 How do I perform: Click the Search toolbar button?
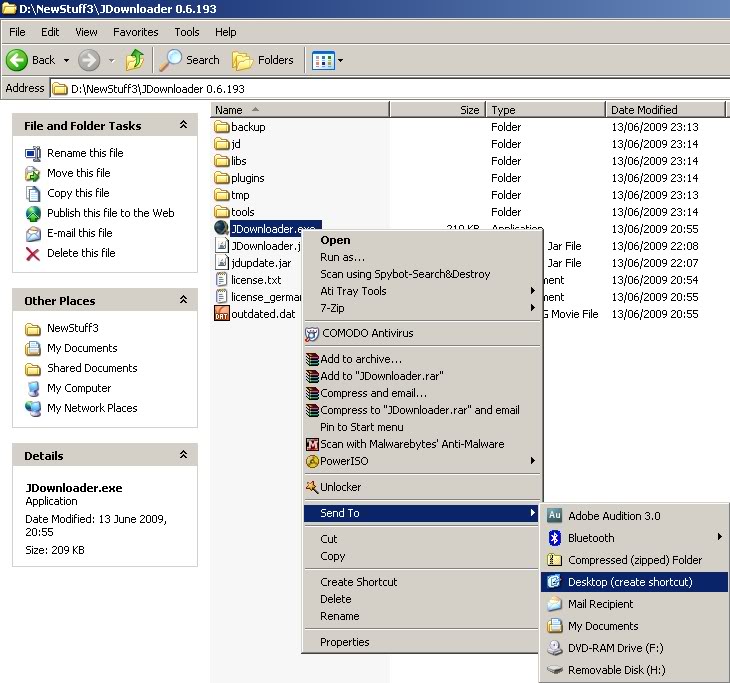tap(190, 60)
